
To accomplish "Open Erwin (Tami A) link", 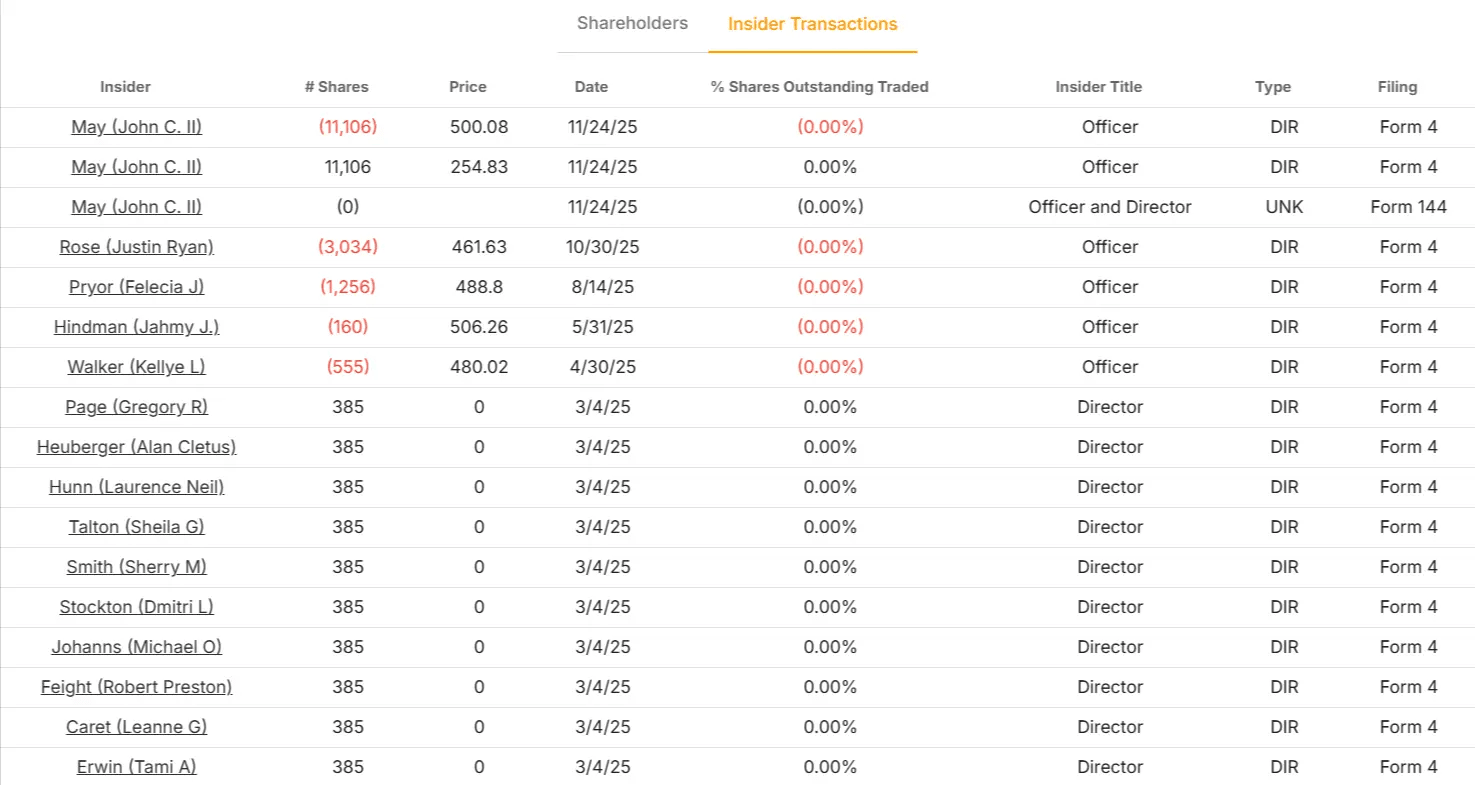I will (137, 767).
